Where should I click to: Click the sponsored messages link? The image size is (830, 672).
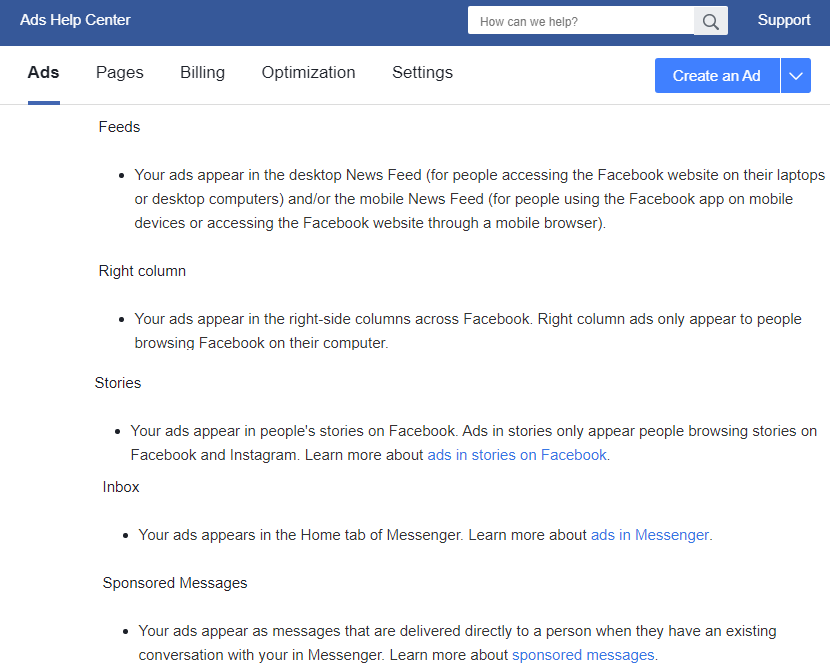point(583,655)
